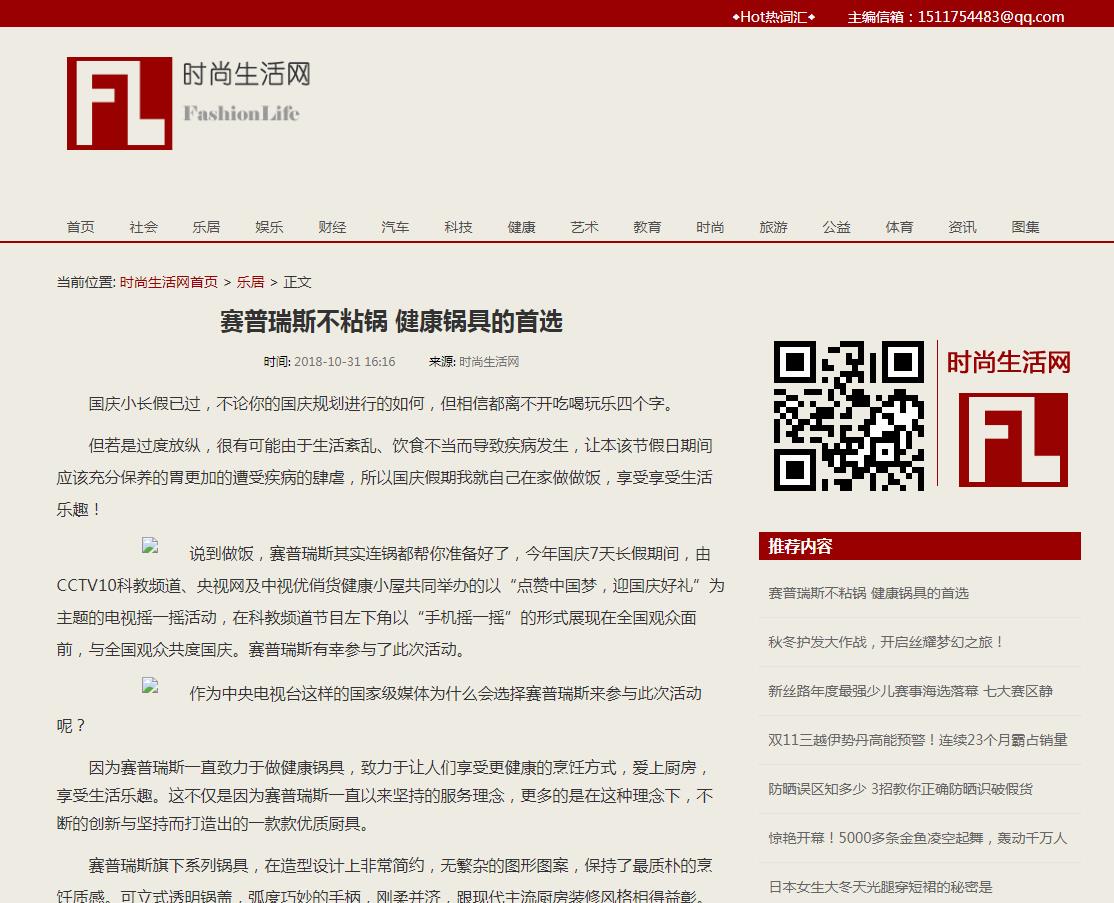Click editor email 1511754483@qq.com
Image resolution: width=1114 pixels, height=903 pixels.
[x=991, y=17]
